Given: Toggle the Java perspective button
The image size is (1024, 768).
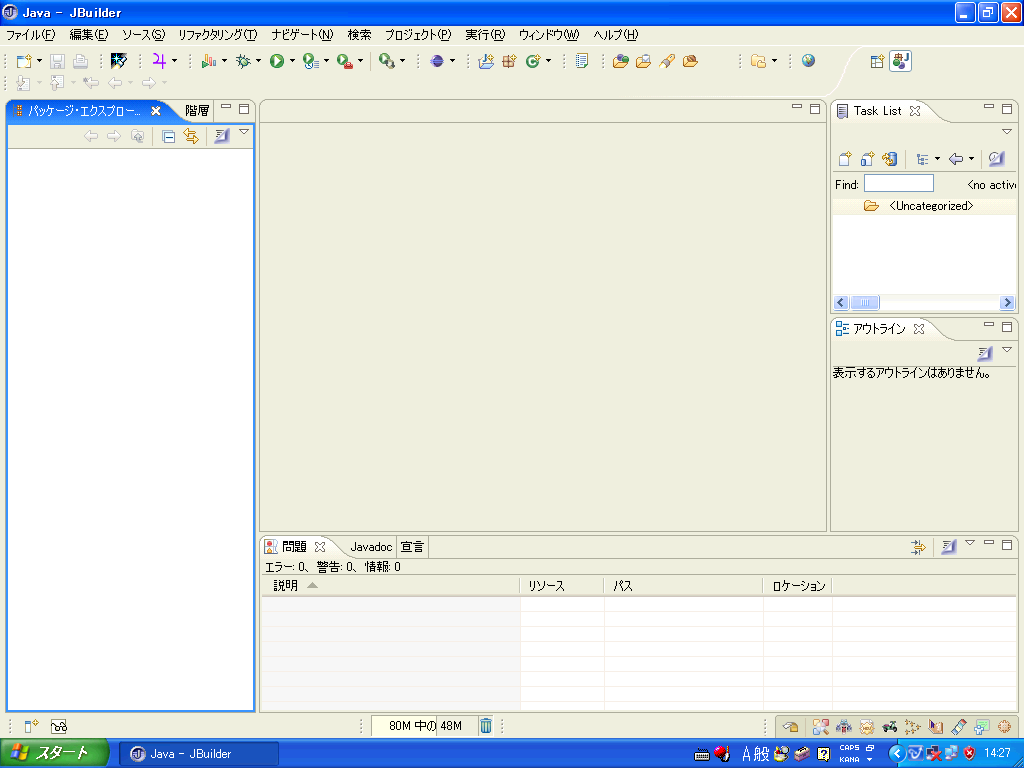Looking at the screenshot, I should 900,61.
